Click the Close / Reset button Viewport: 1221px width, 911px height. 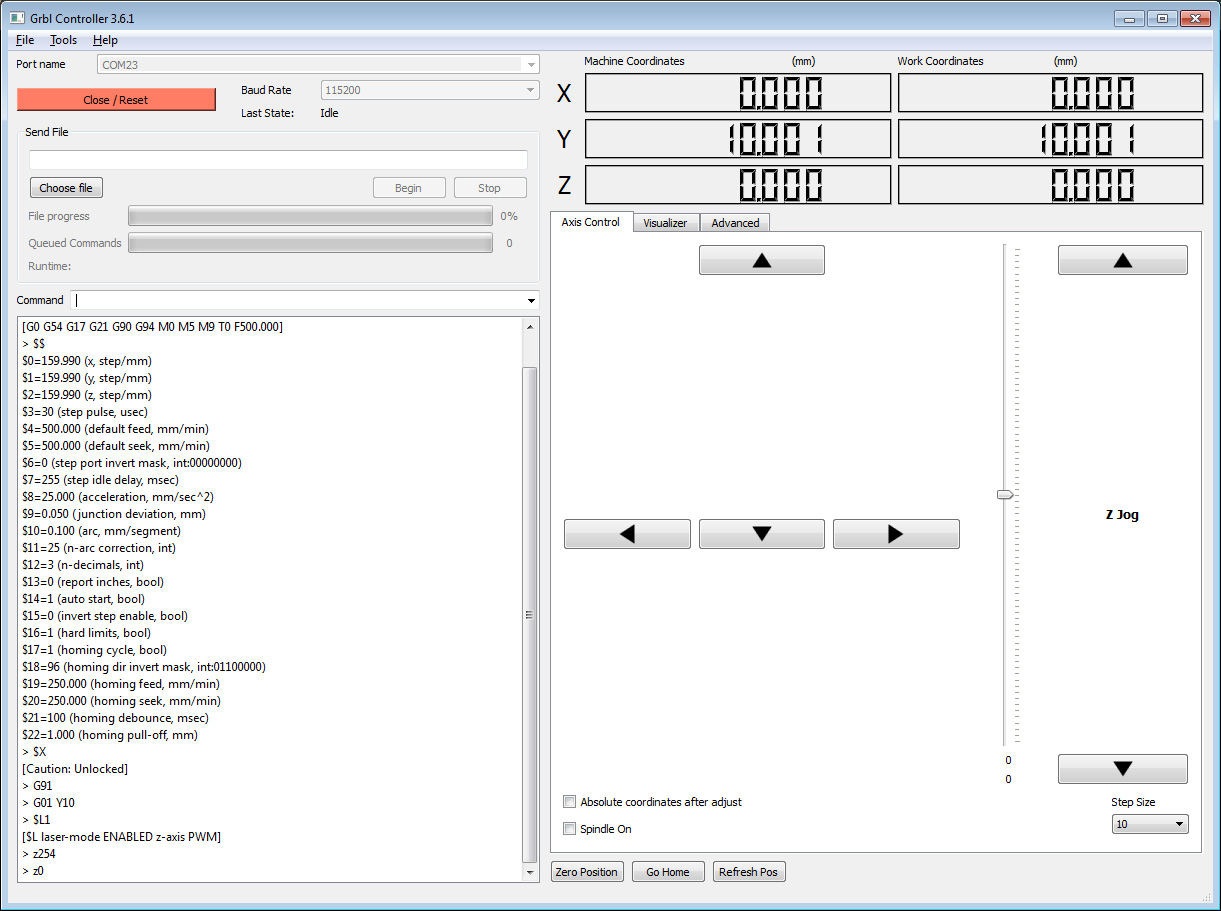(x=116, y=100)
